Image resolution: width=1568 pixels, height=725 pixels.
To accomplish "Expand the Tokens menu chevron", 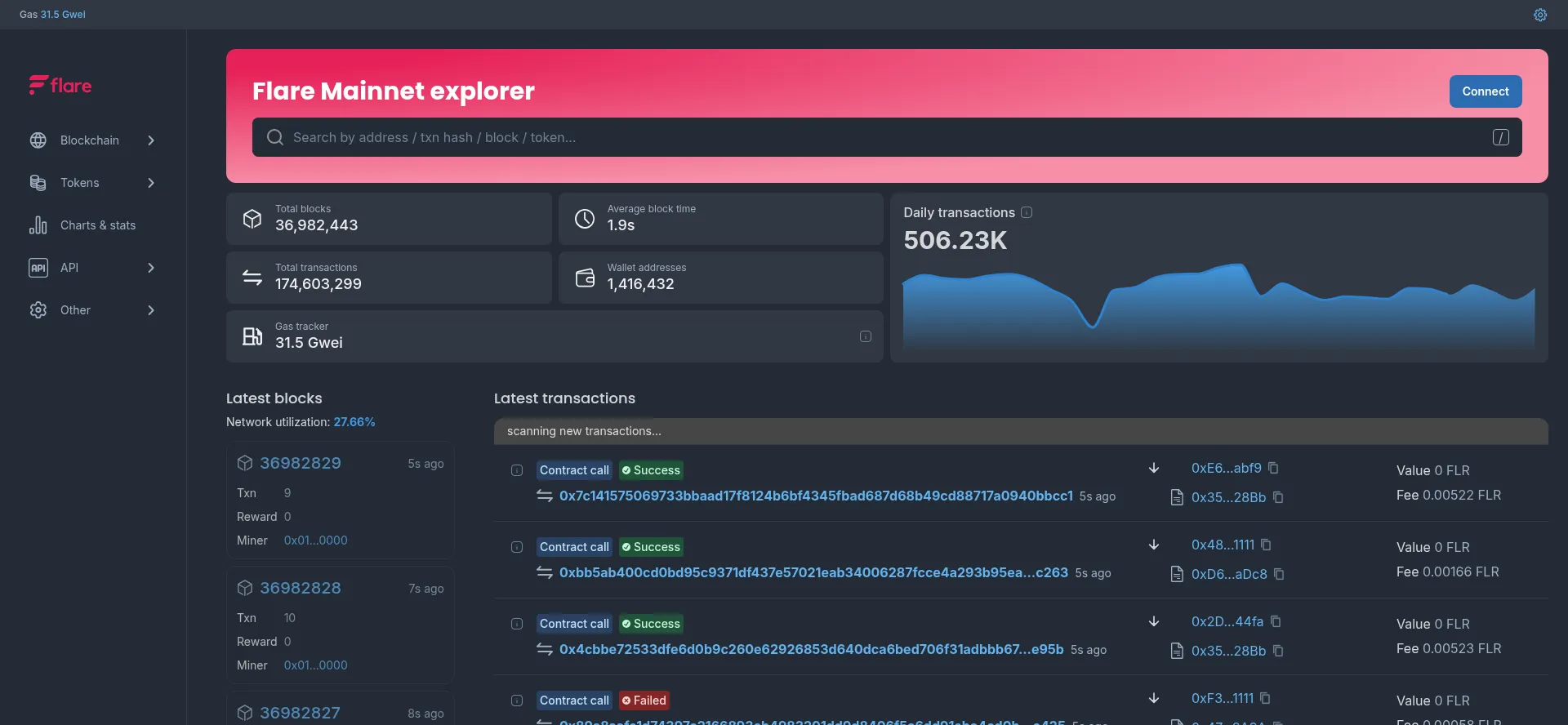I will (151, 183).
